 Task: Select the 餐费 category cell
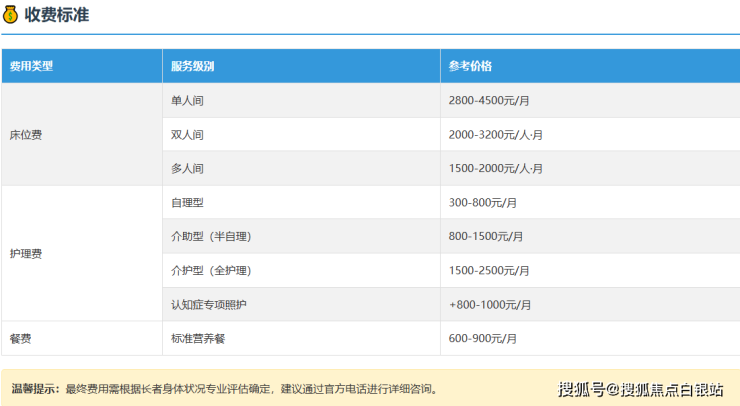click(20, 338)
